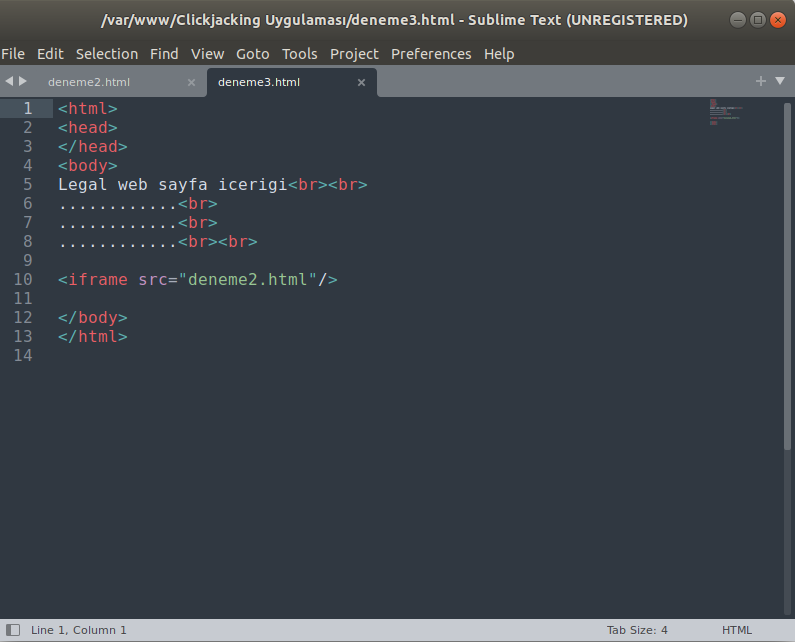
Task: Place cursor in the closing html tag
Action: click(93, 337)
